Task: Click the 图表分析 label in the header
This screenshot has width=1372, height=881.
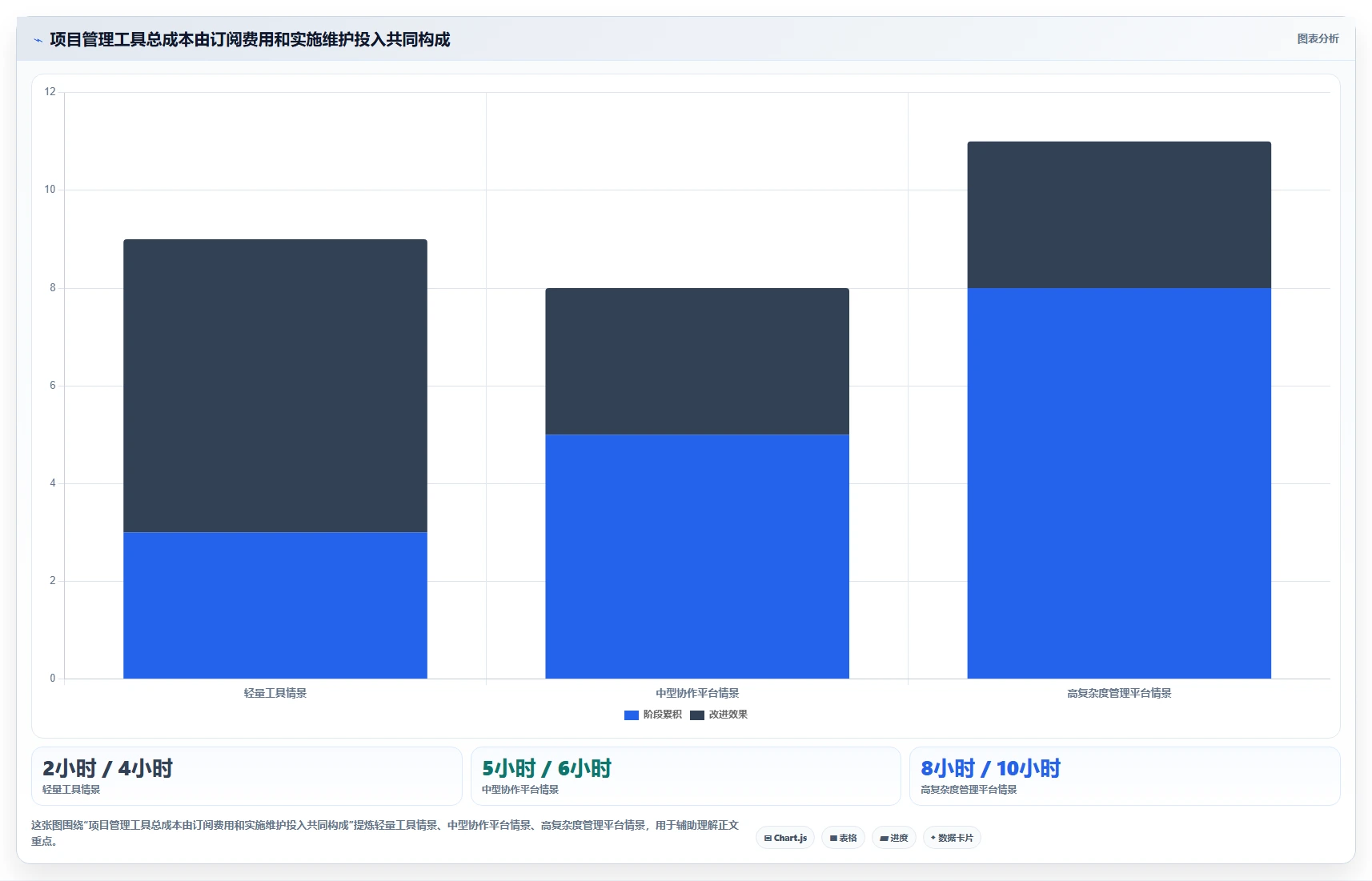Action: click(x=1318, y=38)
